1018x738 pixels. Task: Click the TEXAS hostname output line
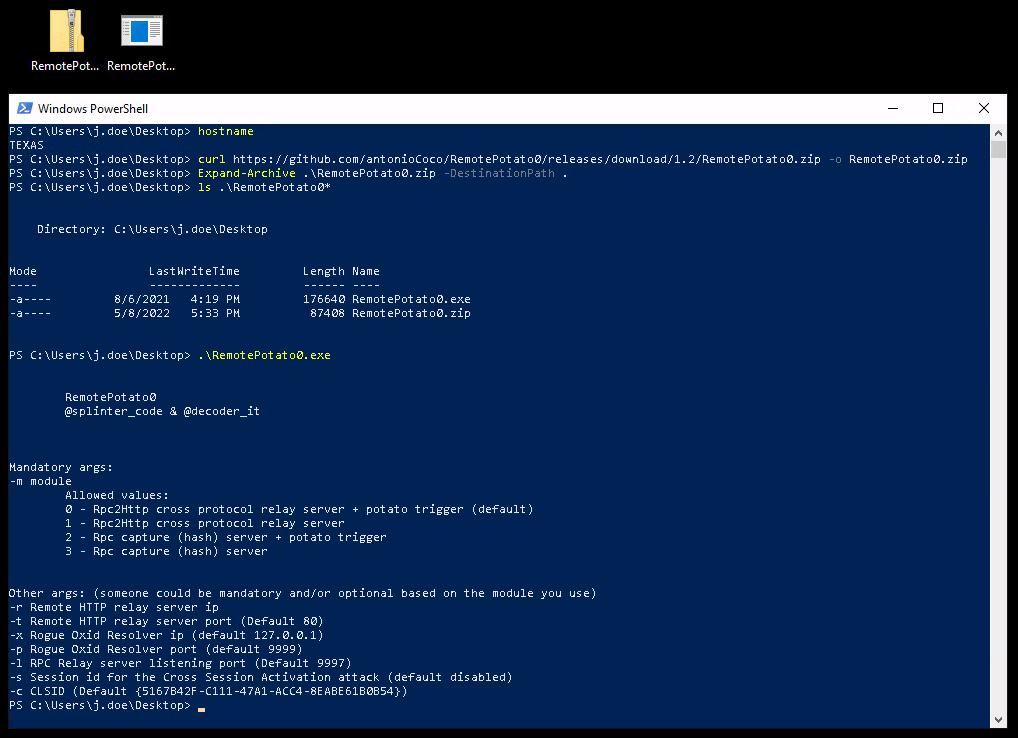click(26, 145)
